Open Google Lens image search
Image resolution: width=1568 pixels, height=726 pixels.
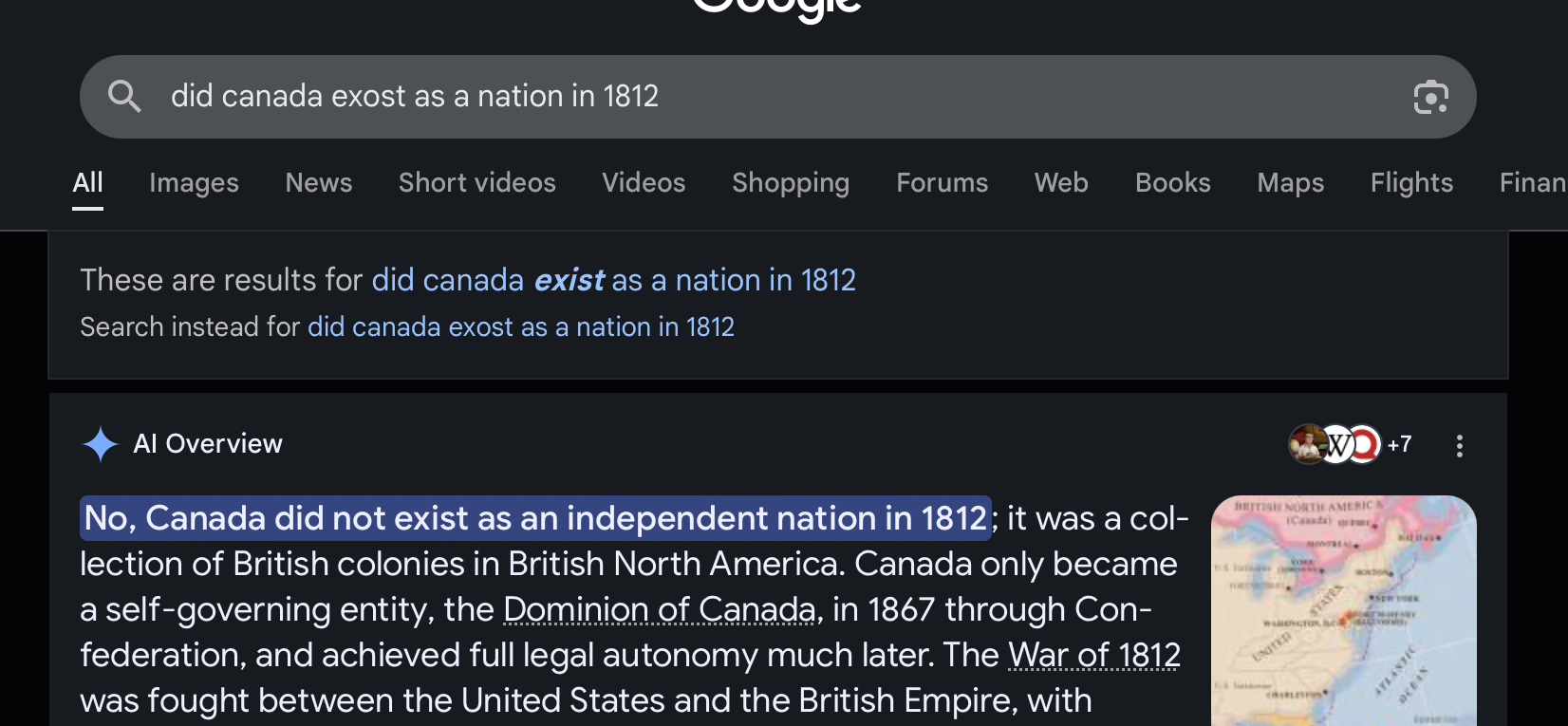click(1430, 97)
